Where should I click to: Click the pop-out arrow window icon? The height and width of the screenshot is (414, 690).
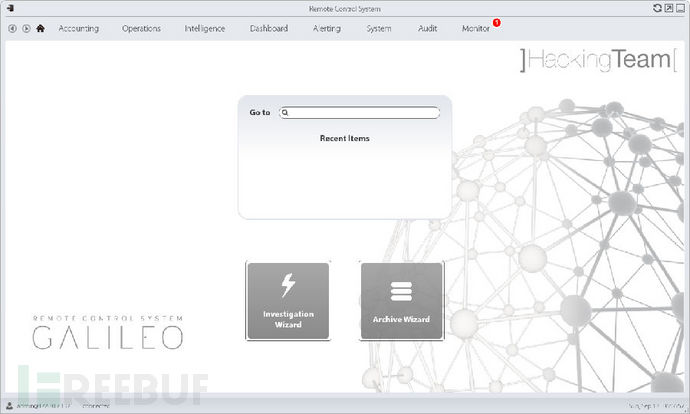pyautogui.click(x=669, y=8)
